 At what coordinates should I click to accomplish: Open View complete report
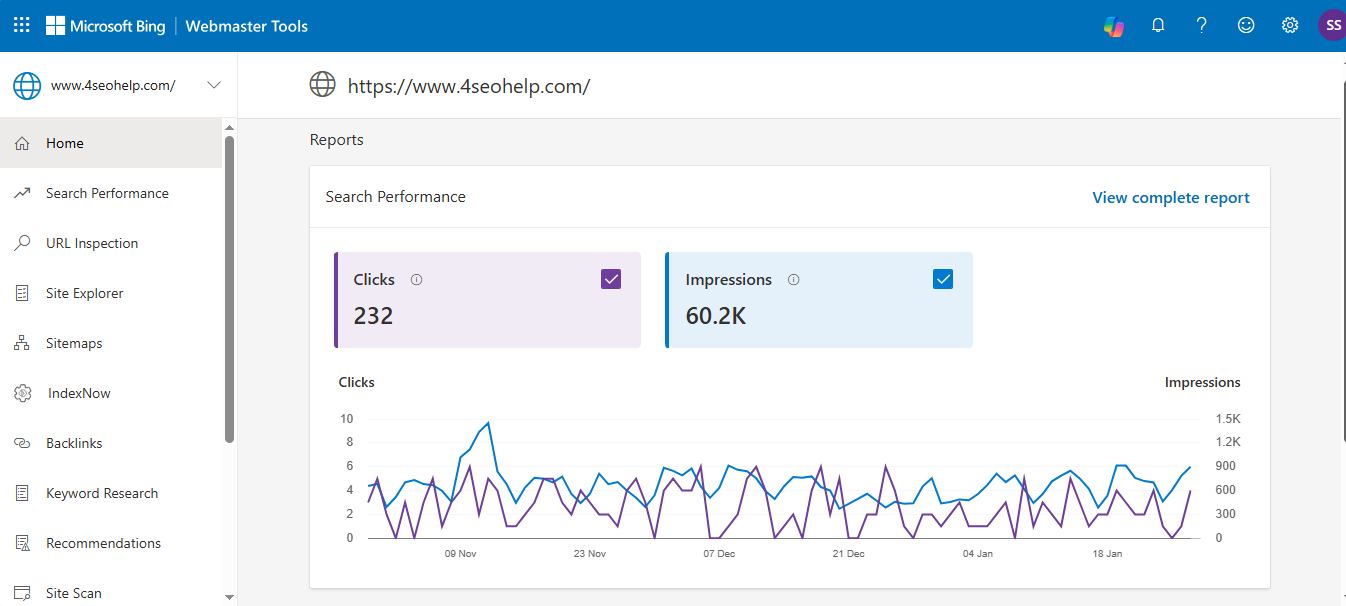coord(1170,197)
